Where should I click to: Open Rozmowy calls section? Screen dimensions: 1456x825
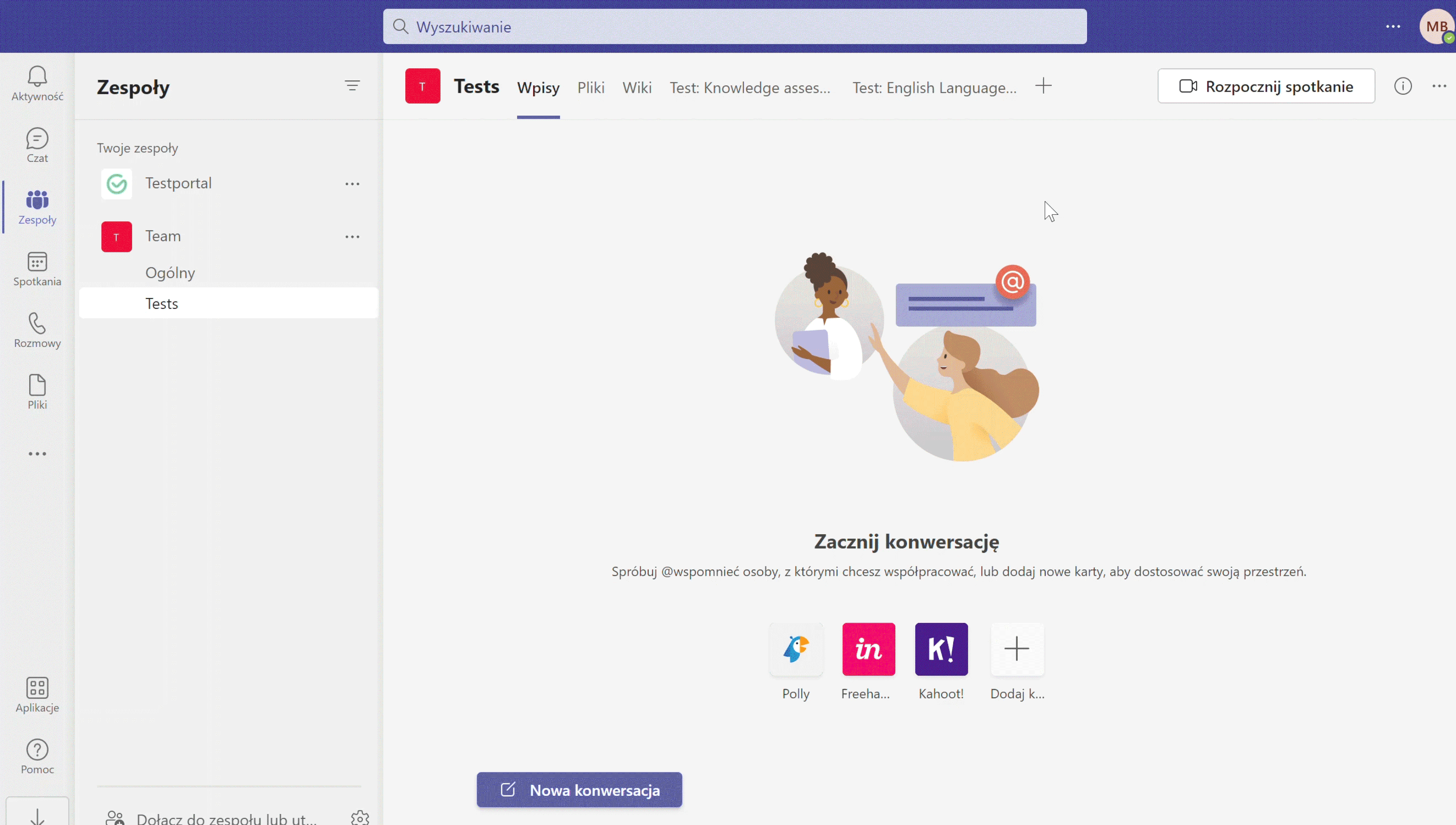38,330
